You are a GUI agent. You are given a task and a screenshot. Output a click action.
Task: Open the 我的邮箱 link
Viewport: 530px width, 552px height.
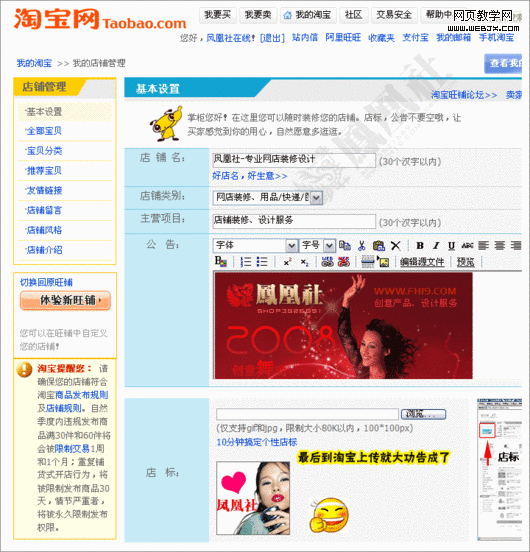tap(453, 37)
